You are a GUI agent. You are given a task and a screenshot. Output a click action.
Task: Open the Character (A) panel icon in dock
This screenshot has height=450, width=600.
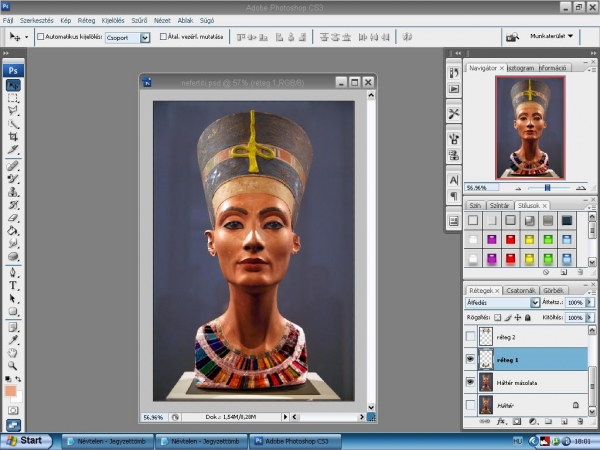point(454,180)
